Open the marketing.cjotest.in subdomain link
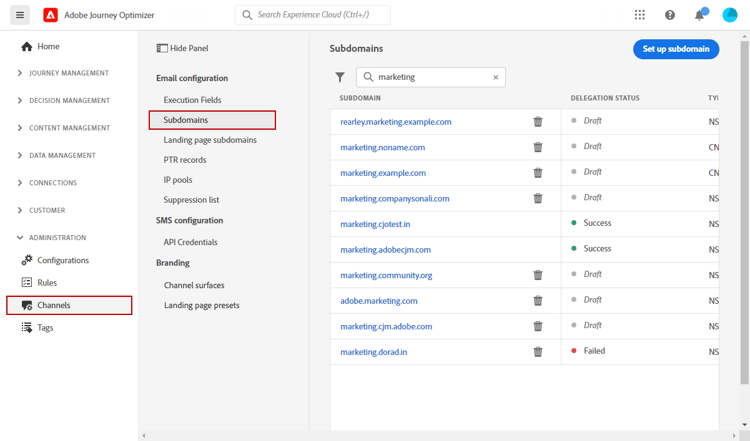750x441 pixels. [x=375, y=224]
